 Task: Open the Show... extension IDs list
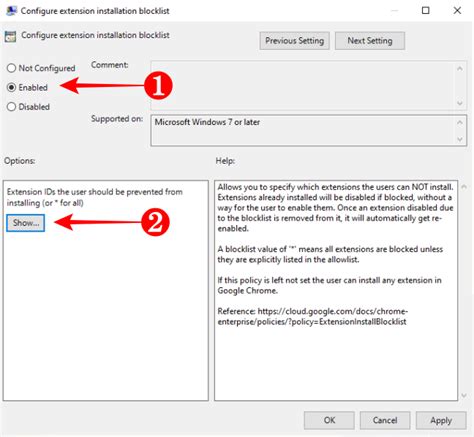[x=26, y=223]
